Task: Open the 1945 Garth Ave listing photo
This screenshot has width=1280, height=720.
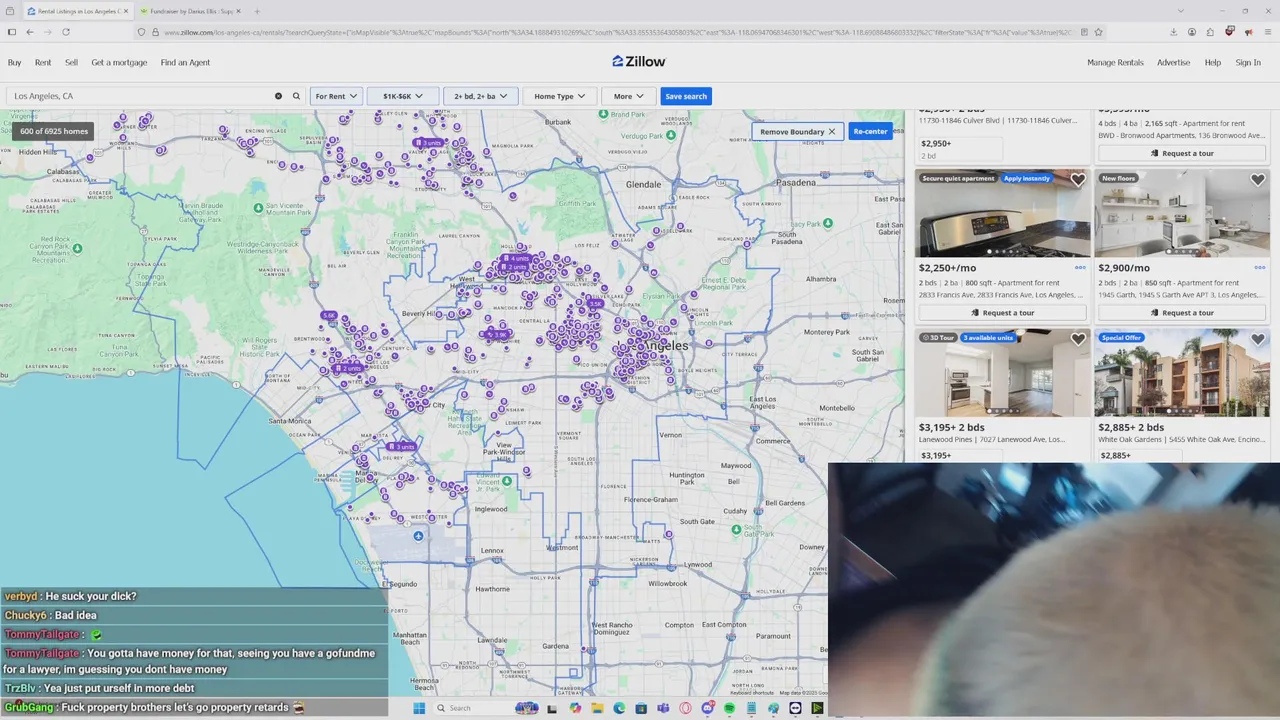Action: coord(1182,213)
